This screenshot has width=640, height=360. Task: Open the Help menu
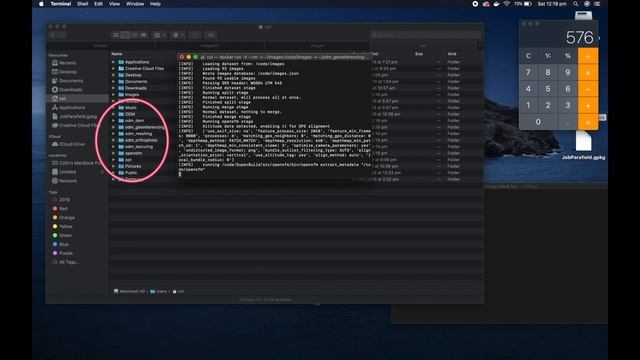click(x=155, y=4)
